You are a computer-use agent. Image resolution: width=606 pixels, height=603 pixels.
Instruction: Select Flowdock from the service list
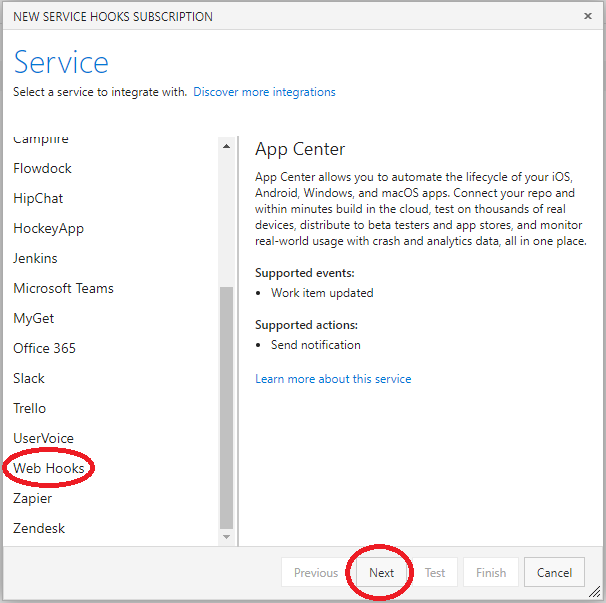(x=42, y=169)
